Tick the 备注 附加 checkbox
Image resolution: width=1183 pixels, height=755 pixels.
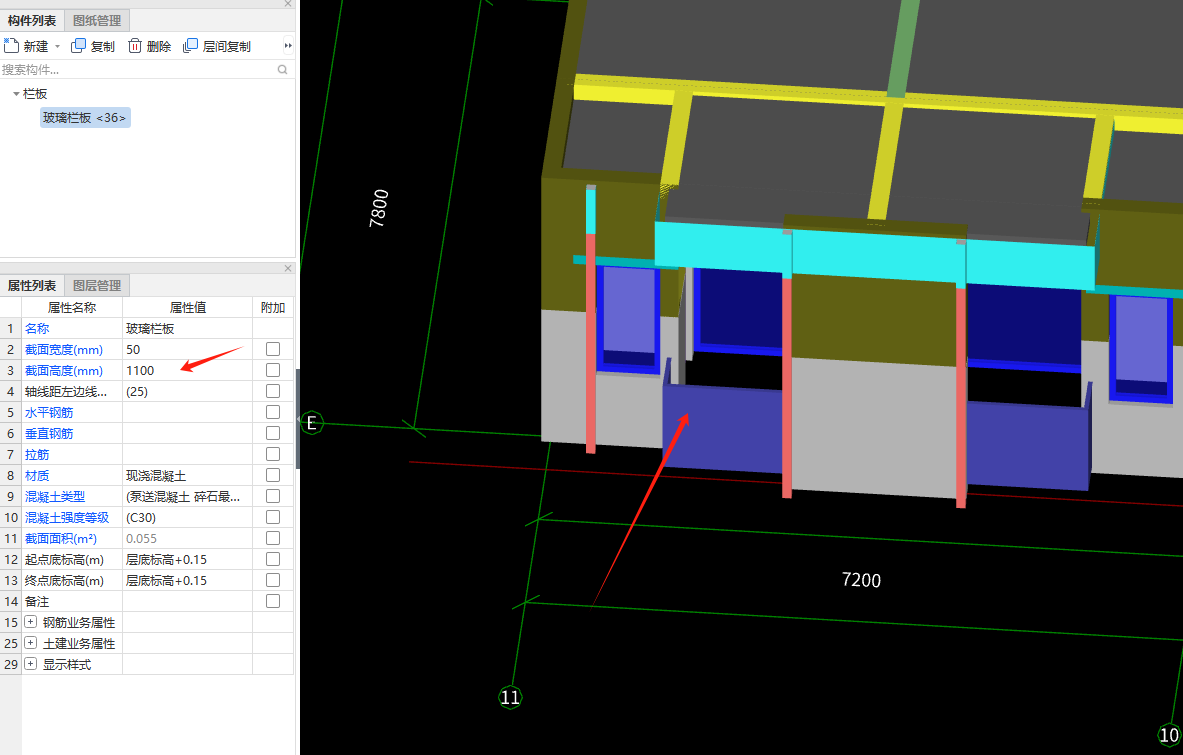click(x=273, y=601)
